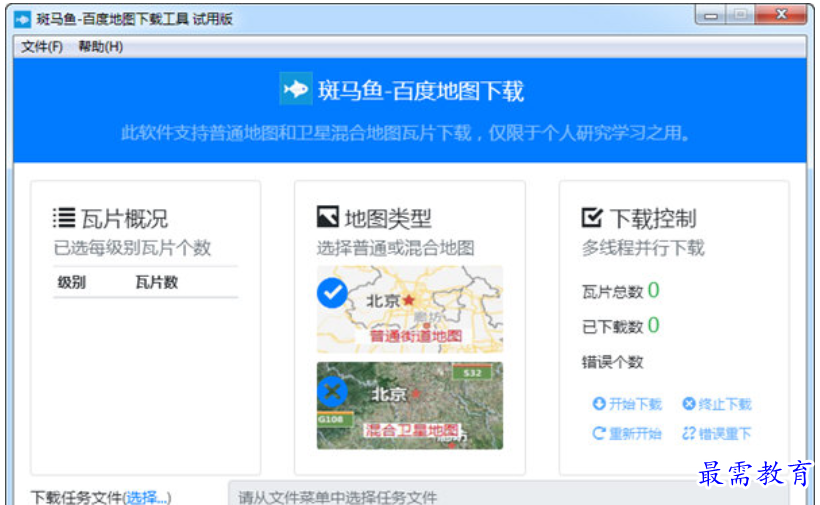
Task: Click 重新开始 to restart
Action: 627,433
